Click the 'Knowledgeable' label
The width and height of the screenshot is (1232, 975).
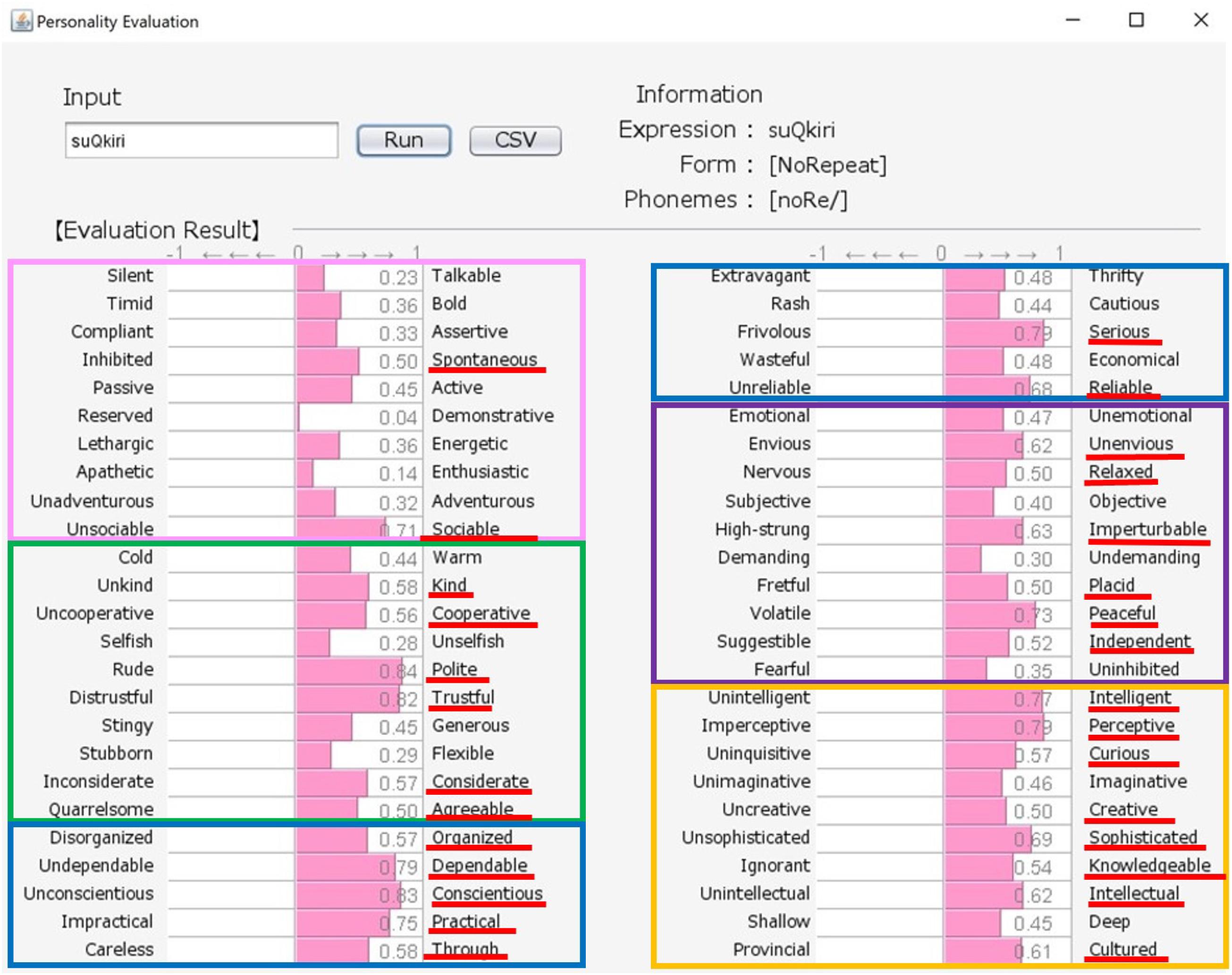(1149, 866)
